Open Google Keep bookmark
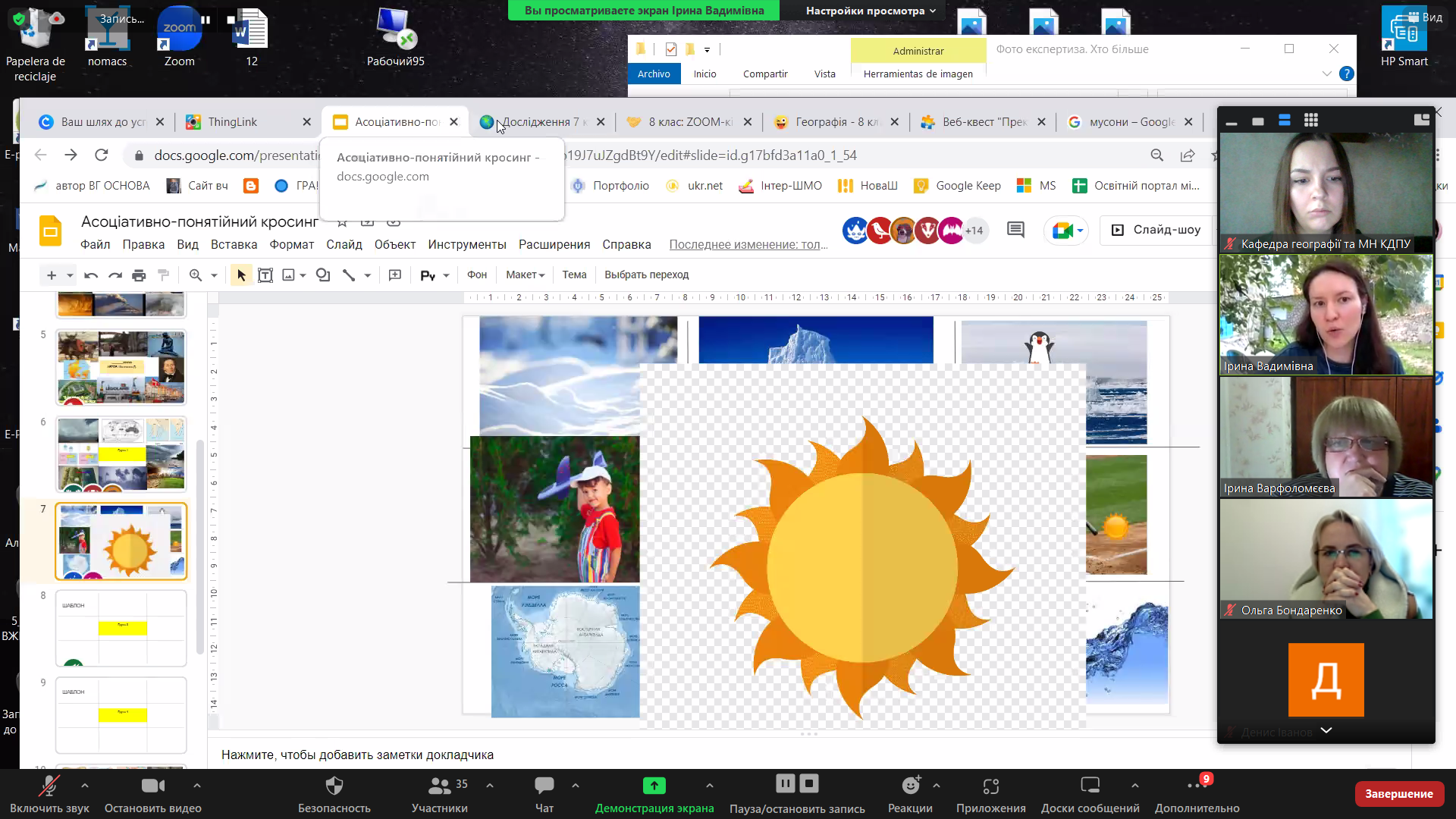 [958, 186]
